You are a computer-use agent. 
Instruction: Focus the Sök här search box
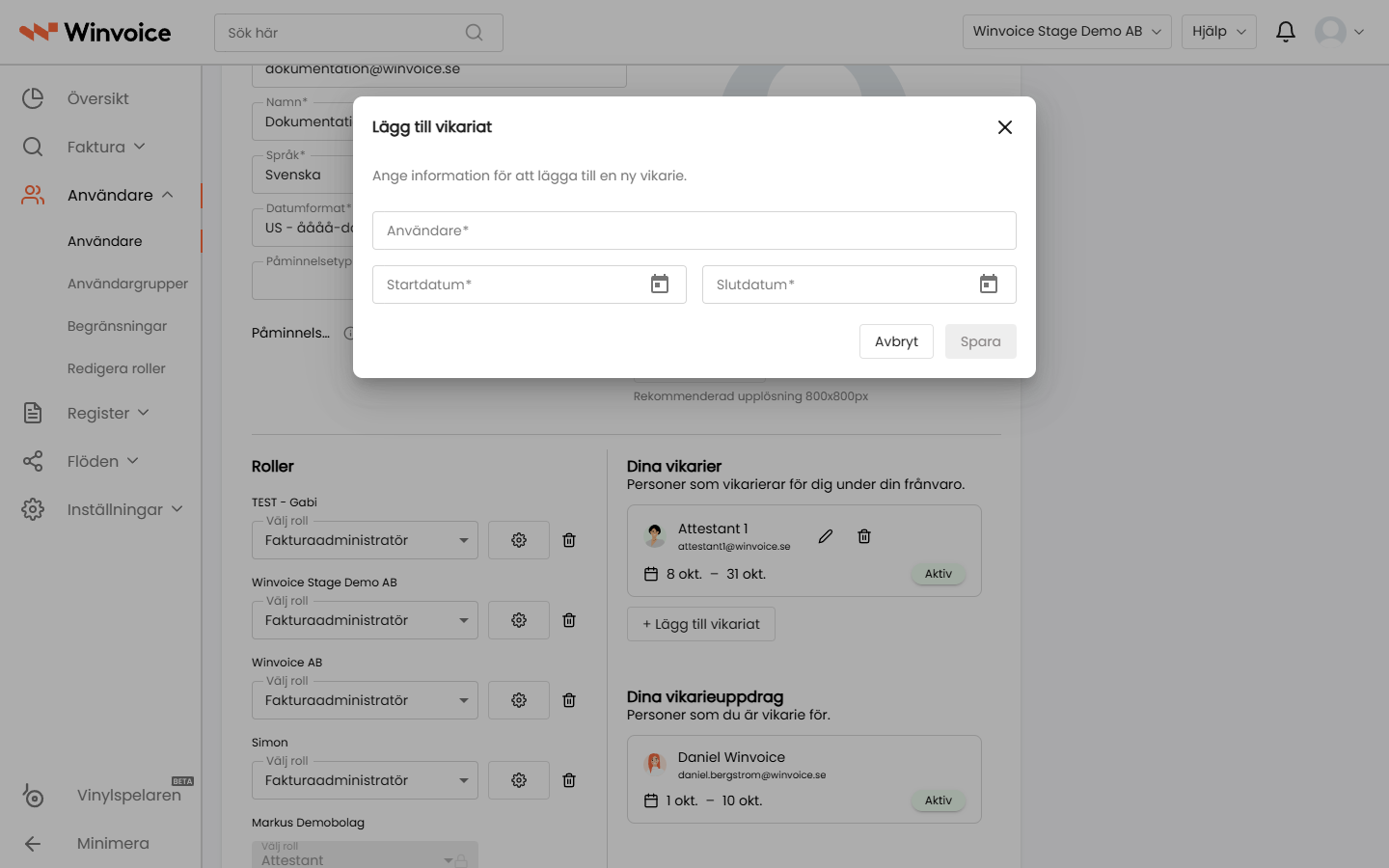[x=359, y=33]
